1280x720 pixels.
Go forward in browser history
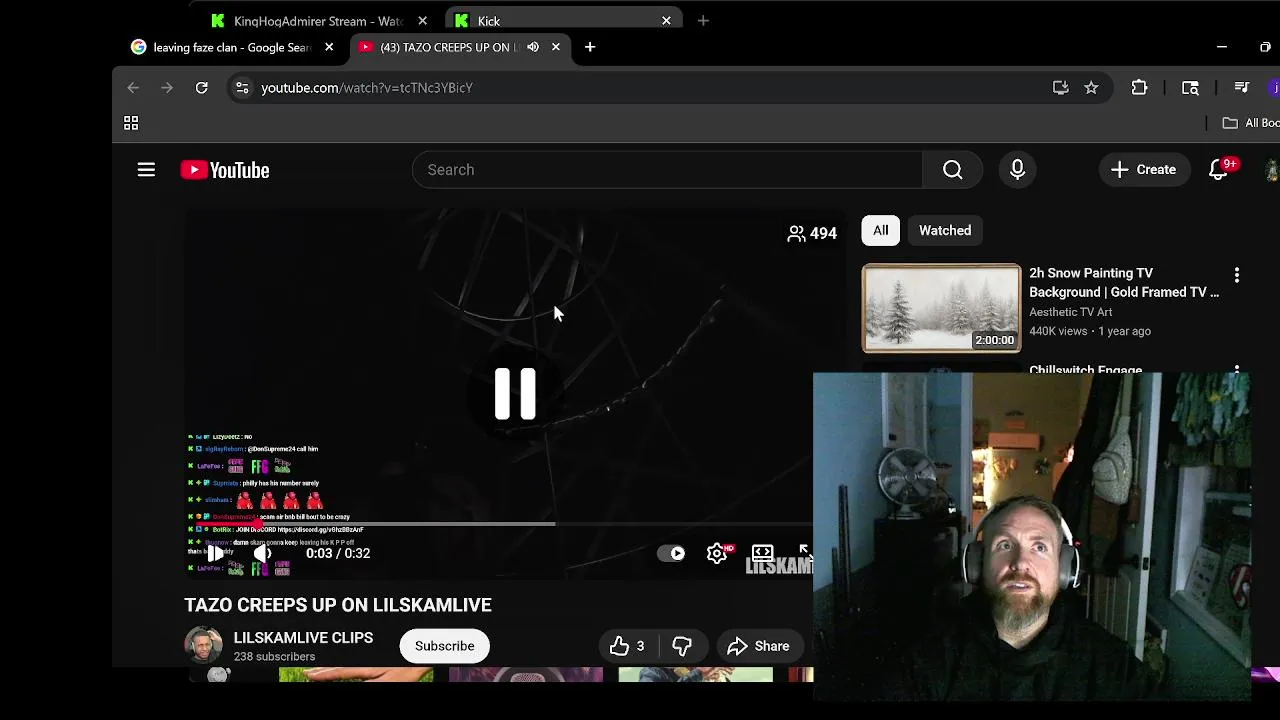167,88
